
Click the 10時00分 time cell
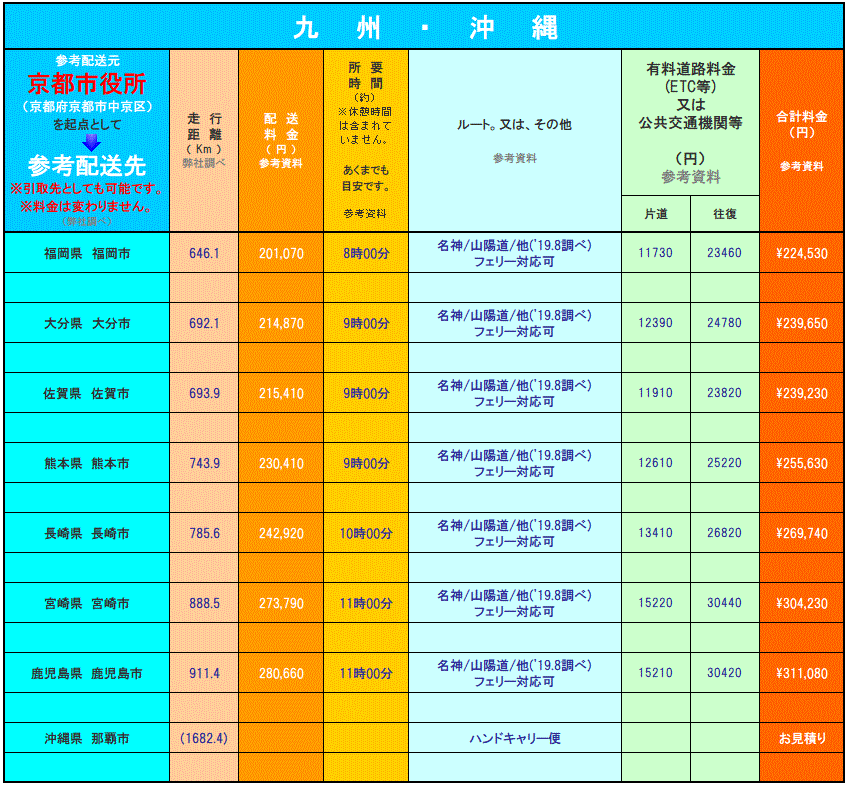pyautogui.click(x=367, y=534)
